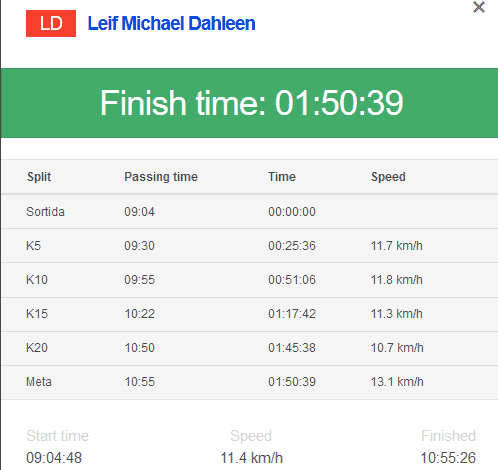Viewport: 498px width, 470px height.
Task: Select the Split column header
Action: pos(39,177)
